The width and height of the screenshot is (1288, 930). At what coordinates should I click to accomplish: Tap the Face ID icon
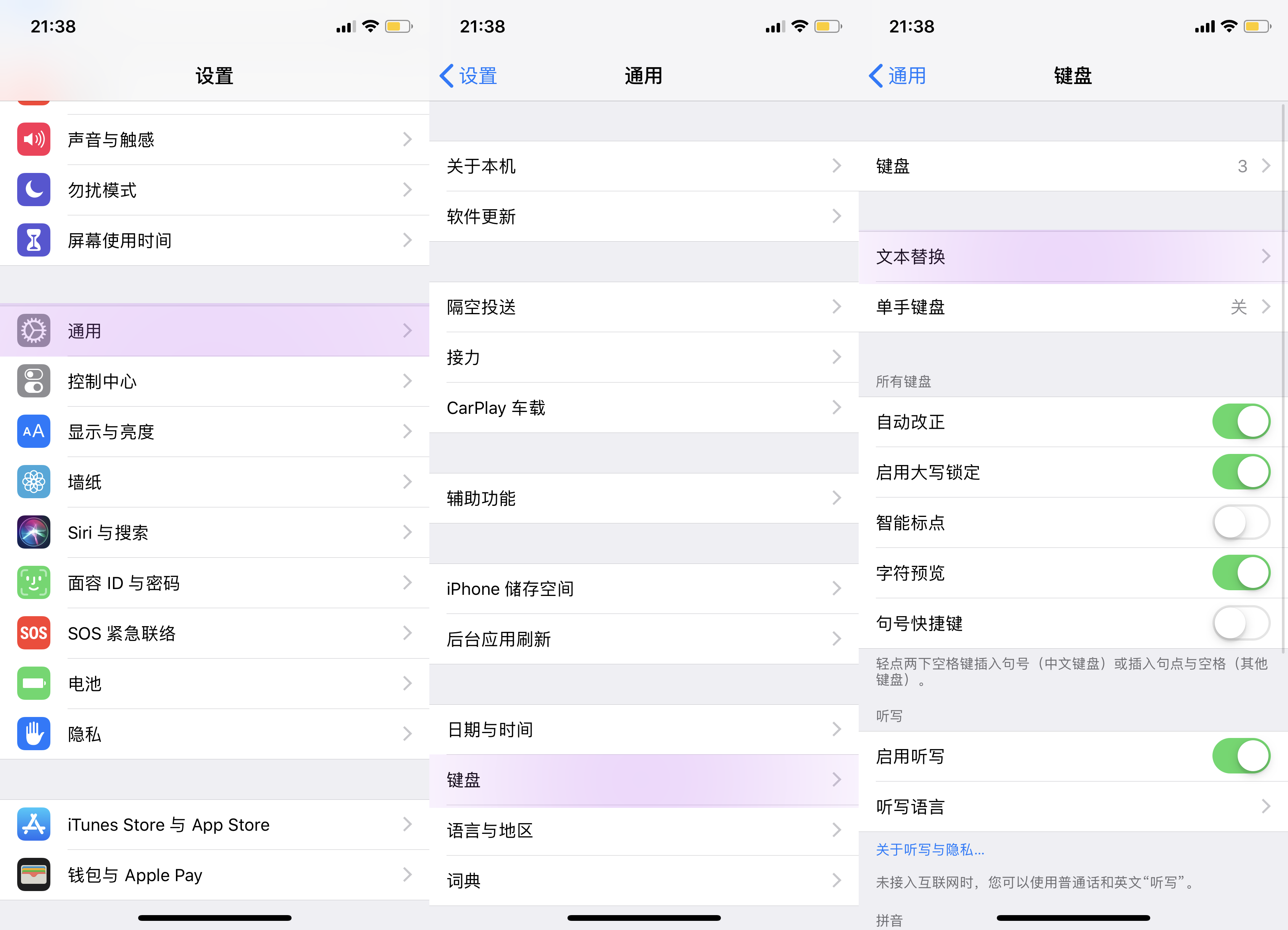(34, 582)
